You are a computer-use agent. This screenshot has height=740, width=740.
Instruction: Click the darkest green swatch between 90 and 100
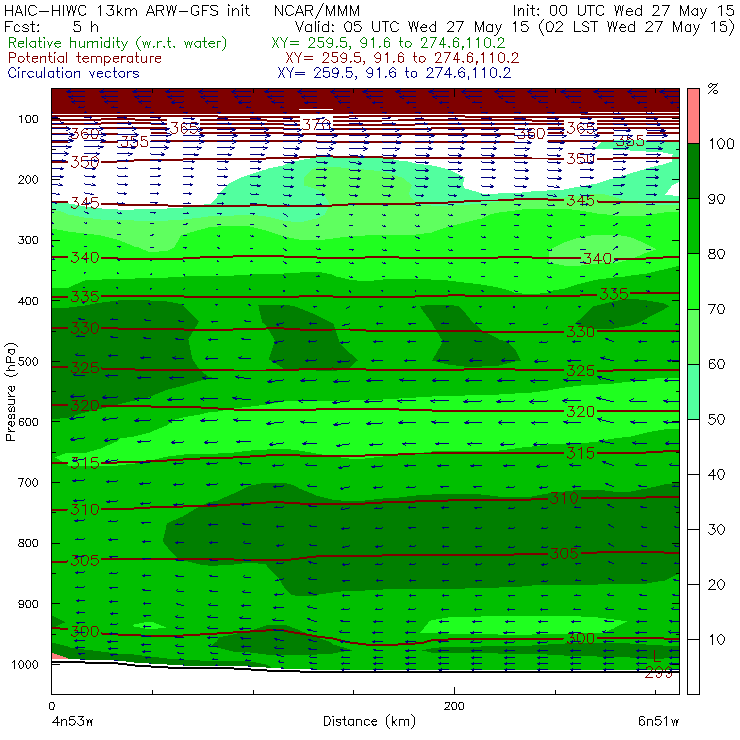[x=693, y=171]
